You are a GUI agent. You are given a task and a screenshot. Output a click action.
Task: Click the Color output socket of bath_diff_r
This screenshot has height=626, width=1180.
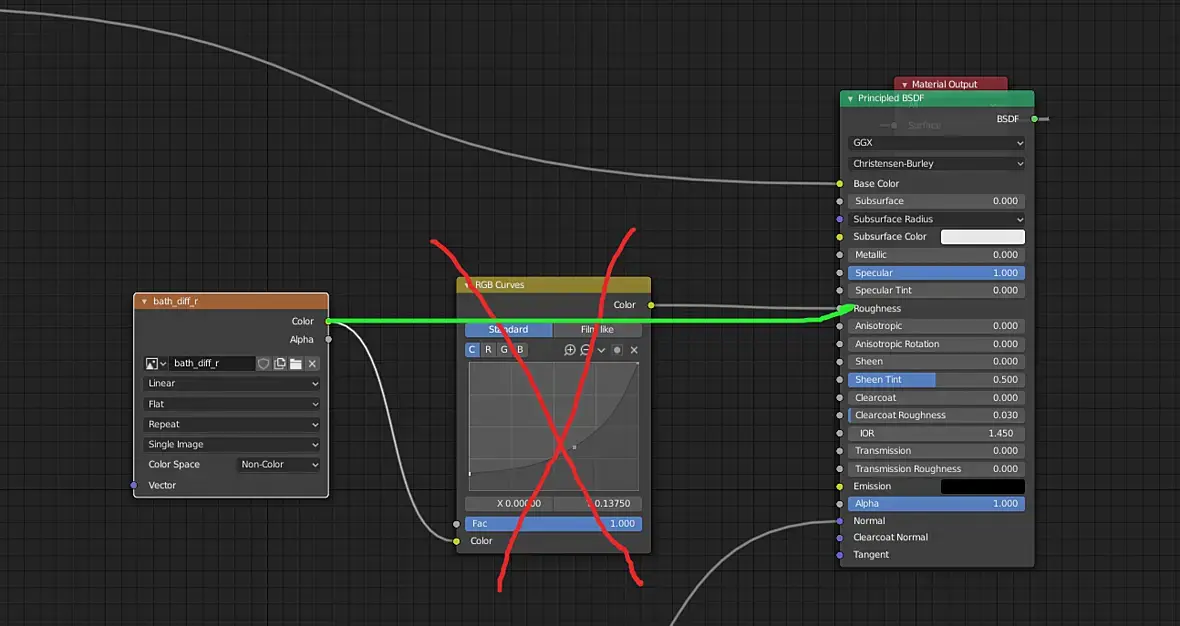(328, 321)
